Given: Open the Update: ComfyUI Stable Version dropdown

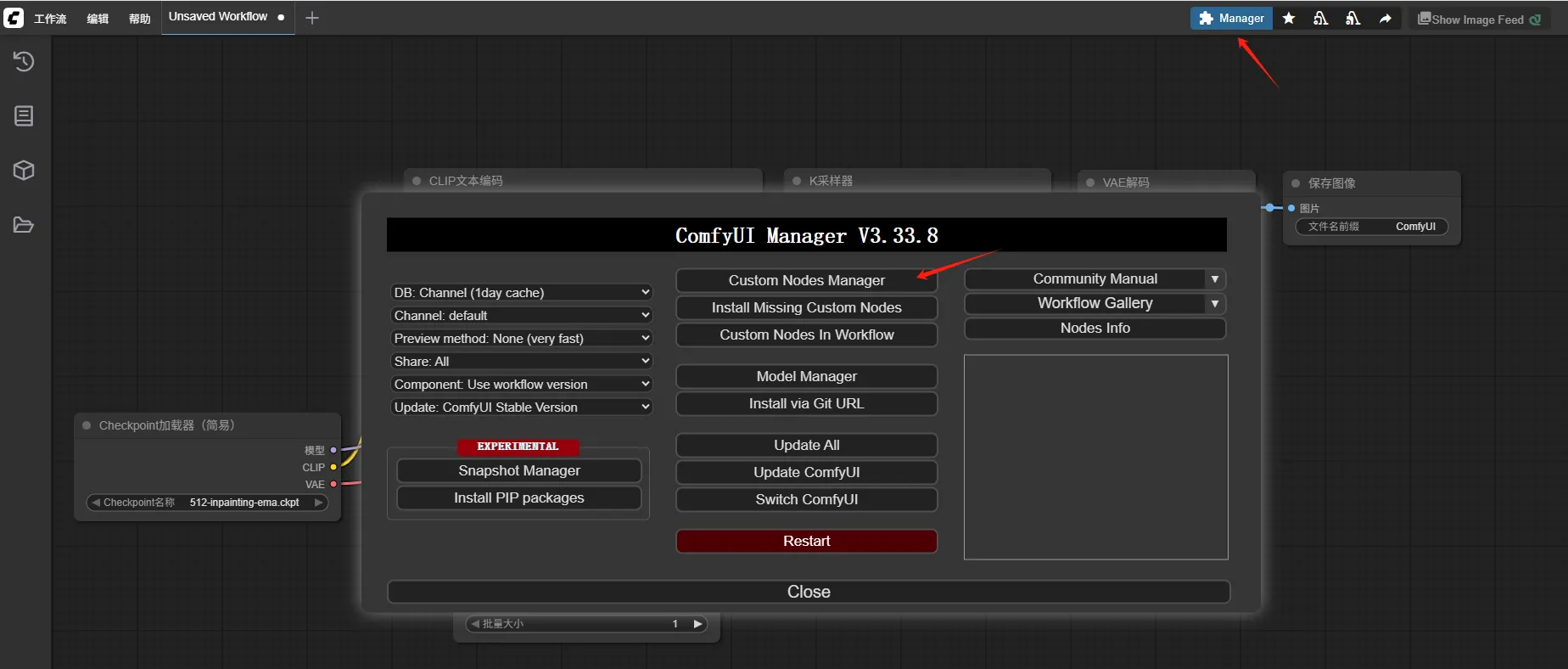Looking at the screenshot, I should pyautogui.click(x=522, y=407).
